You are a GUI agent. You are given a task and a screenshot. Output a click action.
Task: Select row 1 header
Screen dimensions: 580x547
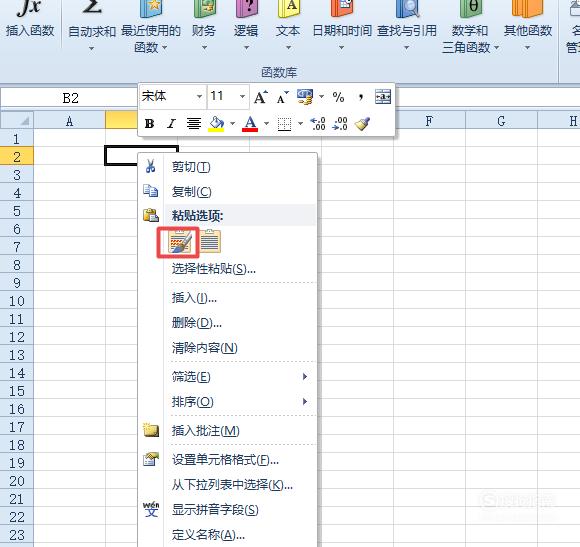(x=17, y=139)
